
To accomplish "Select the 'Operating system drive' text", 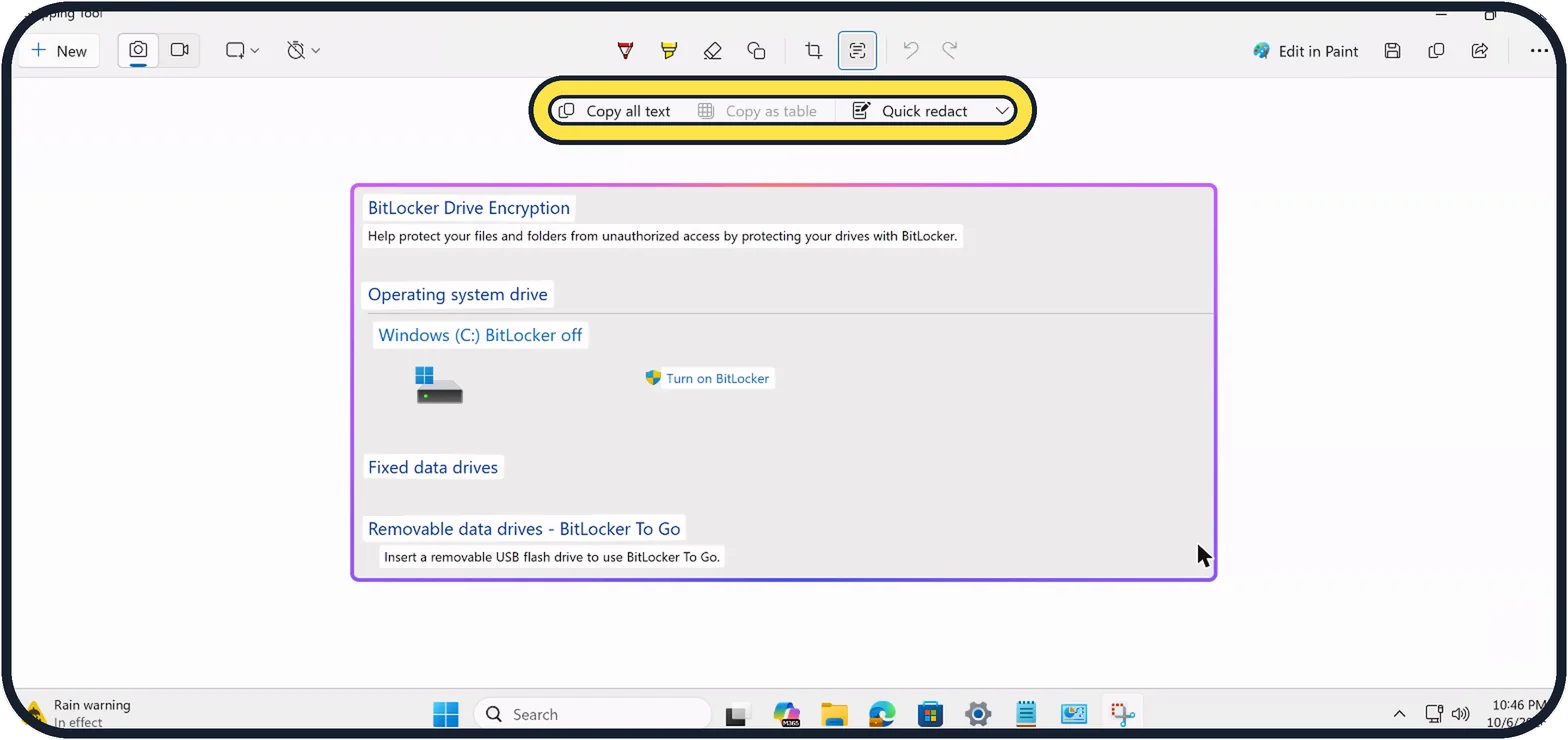I will [458, 294].
